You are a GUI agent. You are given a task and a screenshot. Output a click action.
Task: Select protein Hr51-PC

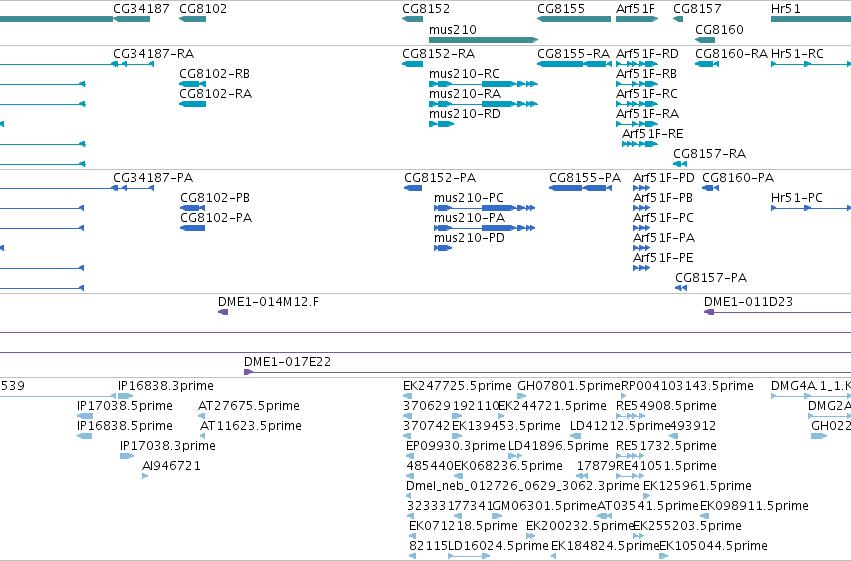point(797,198)
